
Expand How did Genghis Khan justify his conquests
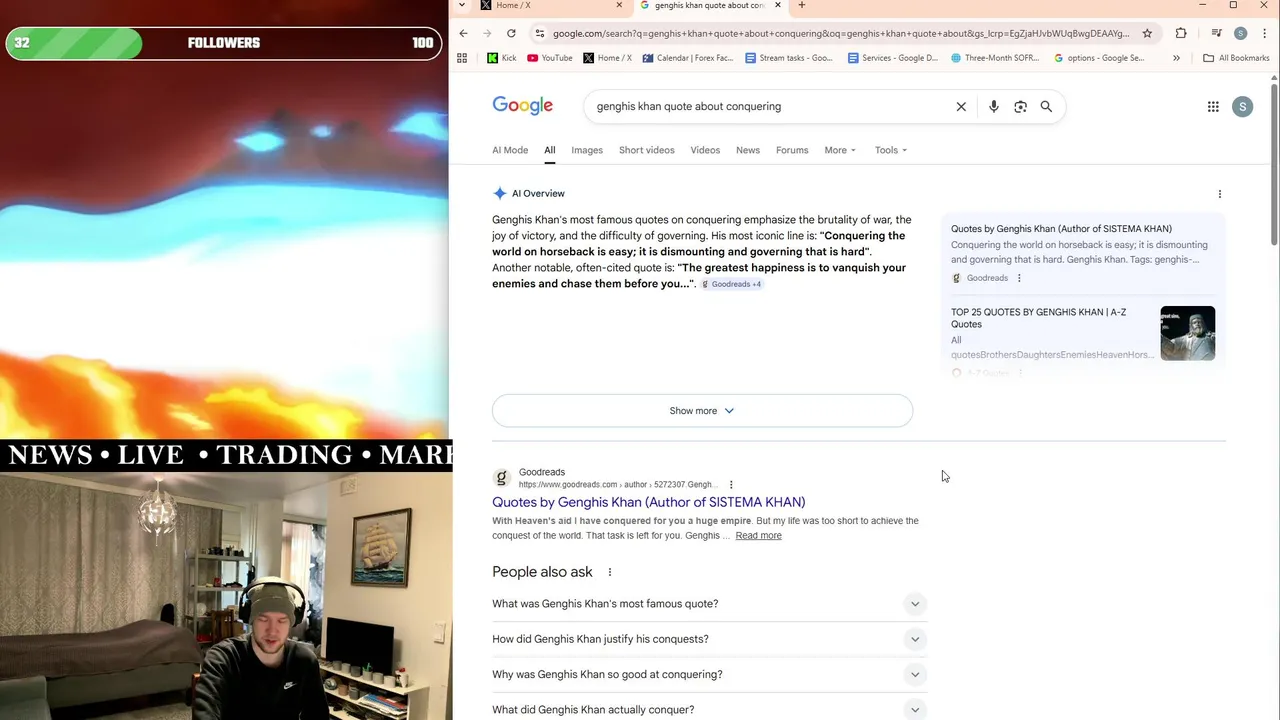[709, 639]
